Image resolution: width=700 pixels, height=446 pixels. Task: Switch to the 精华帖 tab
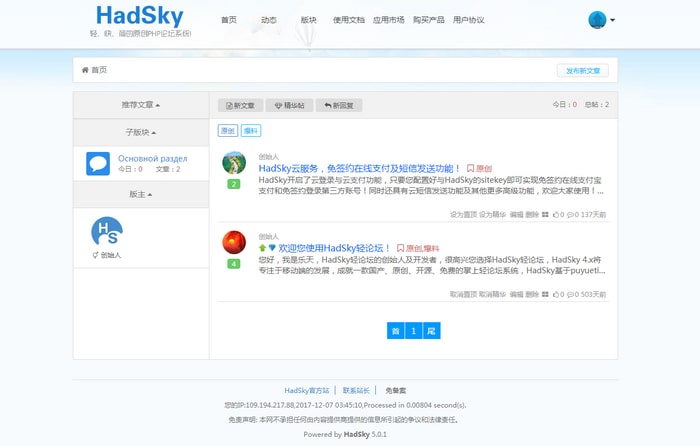coord(289,105)
